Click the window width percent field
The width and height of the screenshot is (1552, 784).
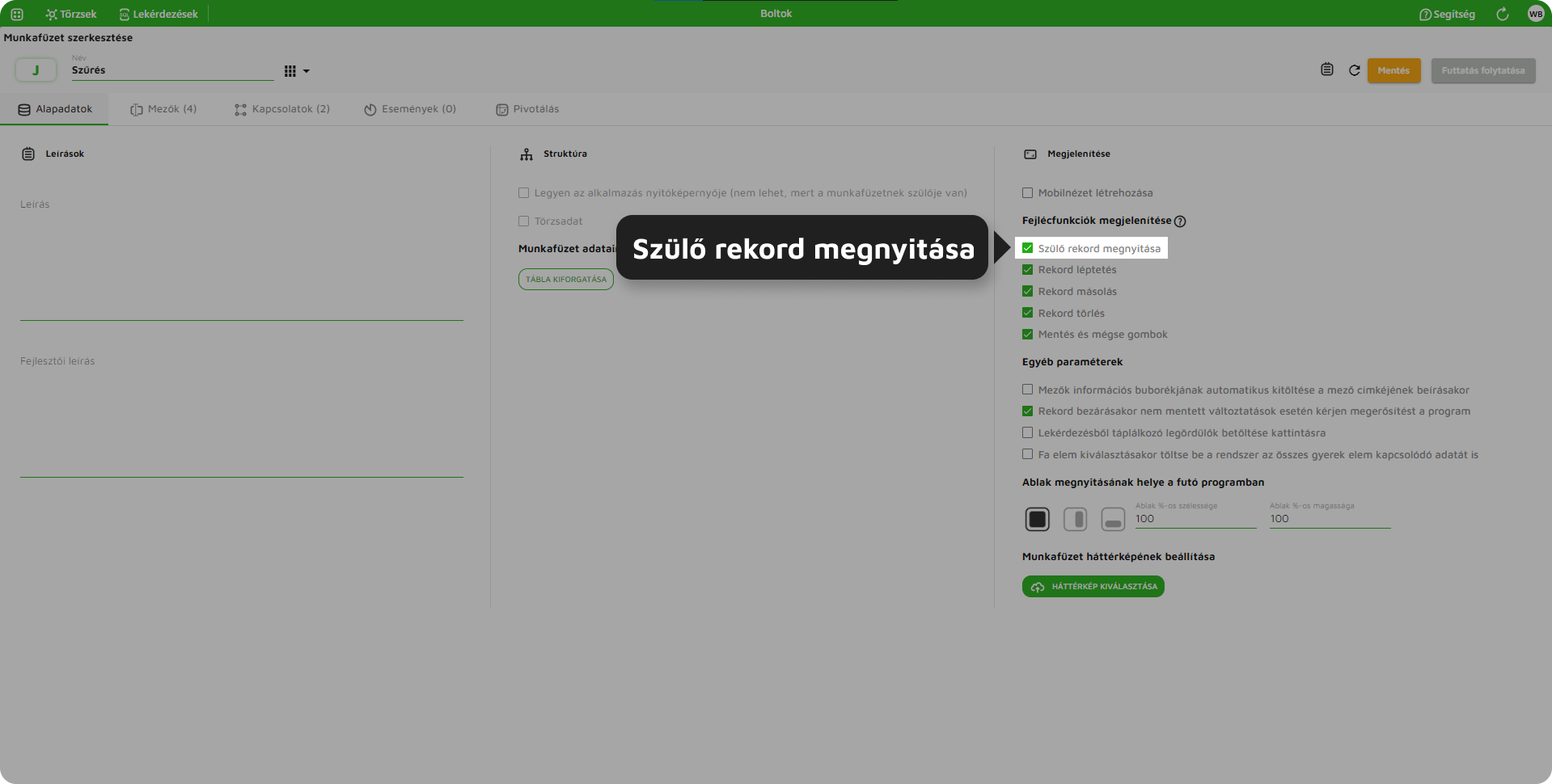tap(1195, 519)
